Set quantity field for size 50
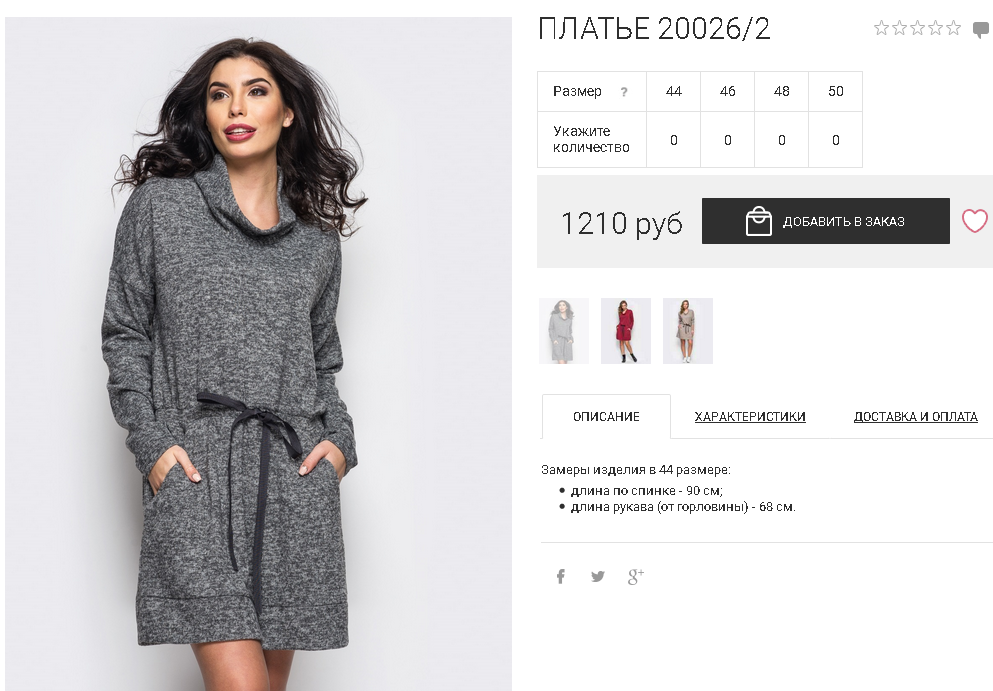 (x=835, y=140)
